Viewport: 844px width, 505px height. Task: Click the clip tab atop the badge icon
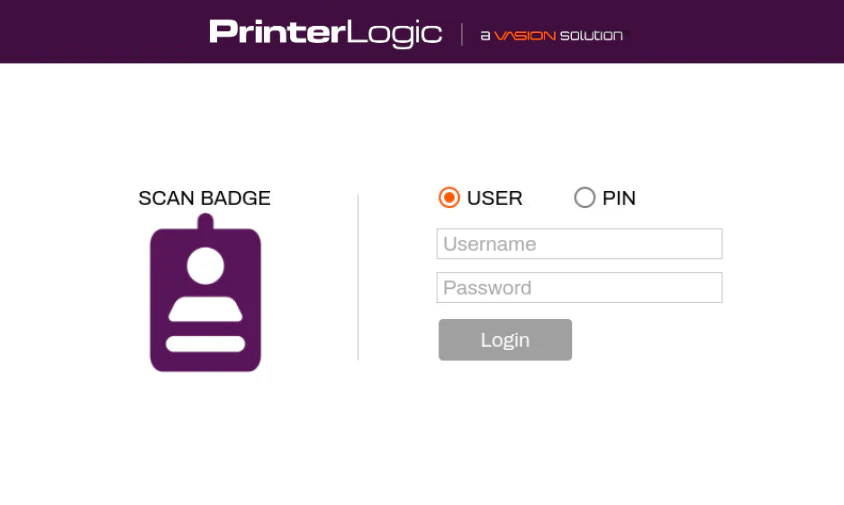[x=205, y=222]
